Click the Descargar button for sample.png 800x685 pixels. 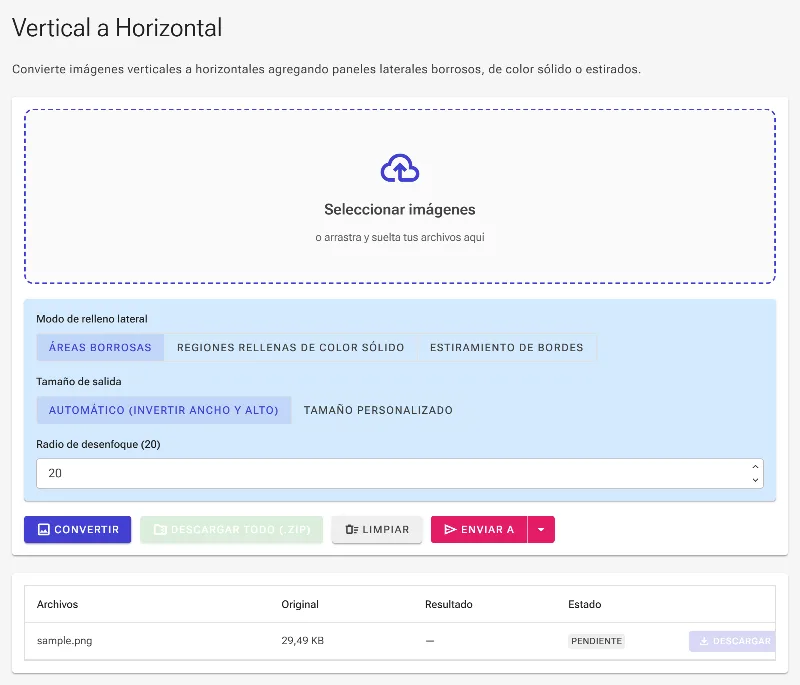[733, 641]
